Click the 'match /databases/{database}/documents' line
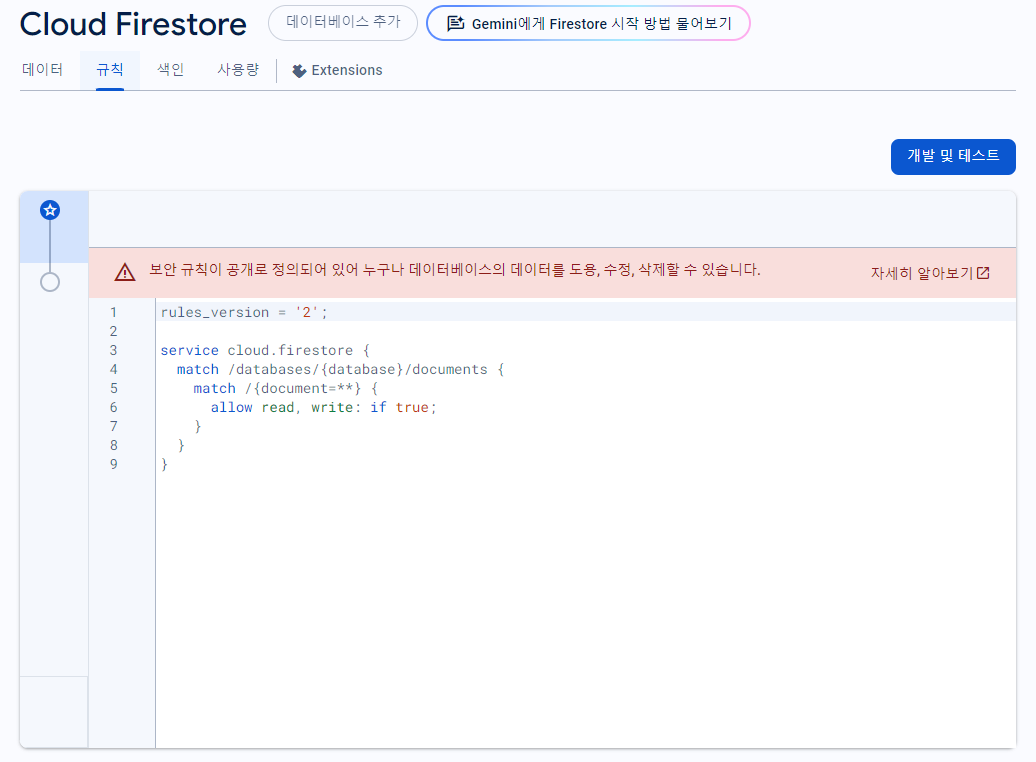 click(340, 369)
